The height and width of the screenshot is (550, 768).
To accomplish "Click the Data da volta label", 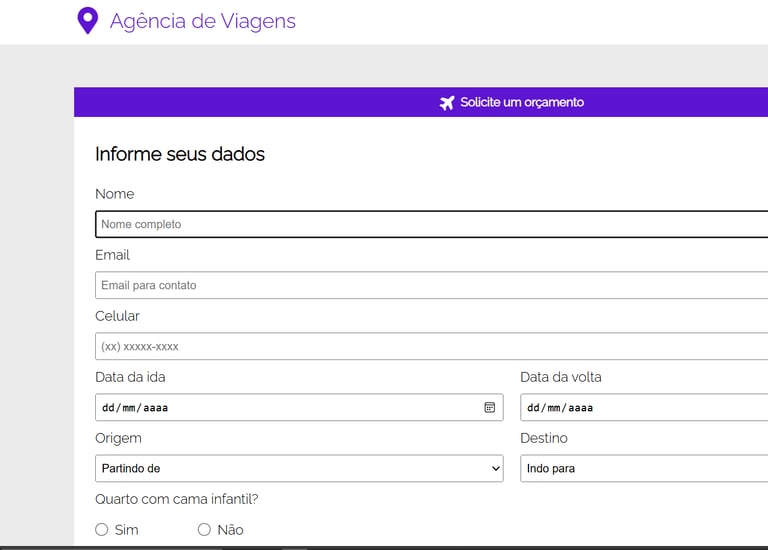I will tap(561, 377).
